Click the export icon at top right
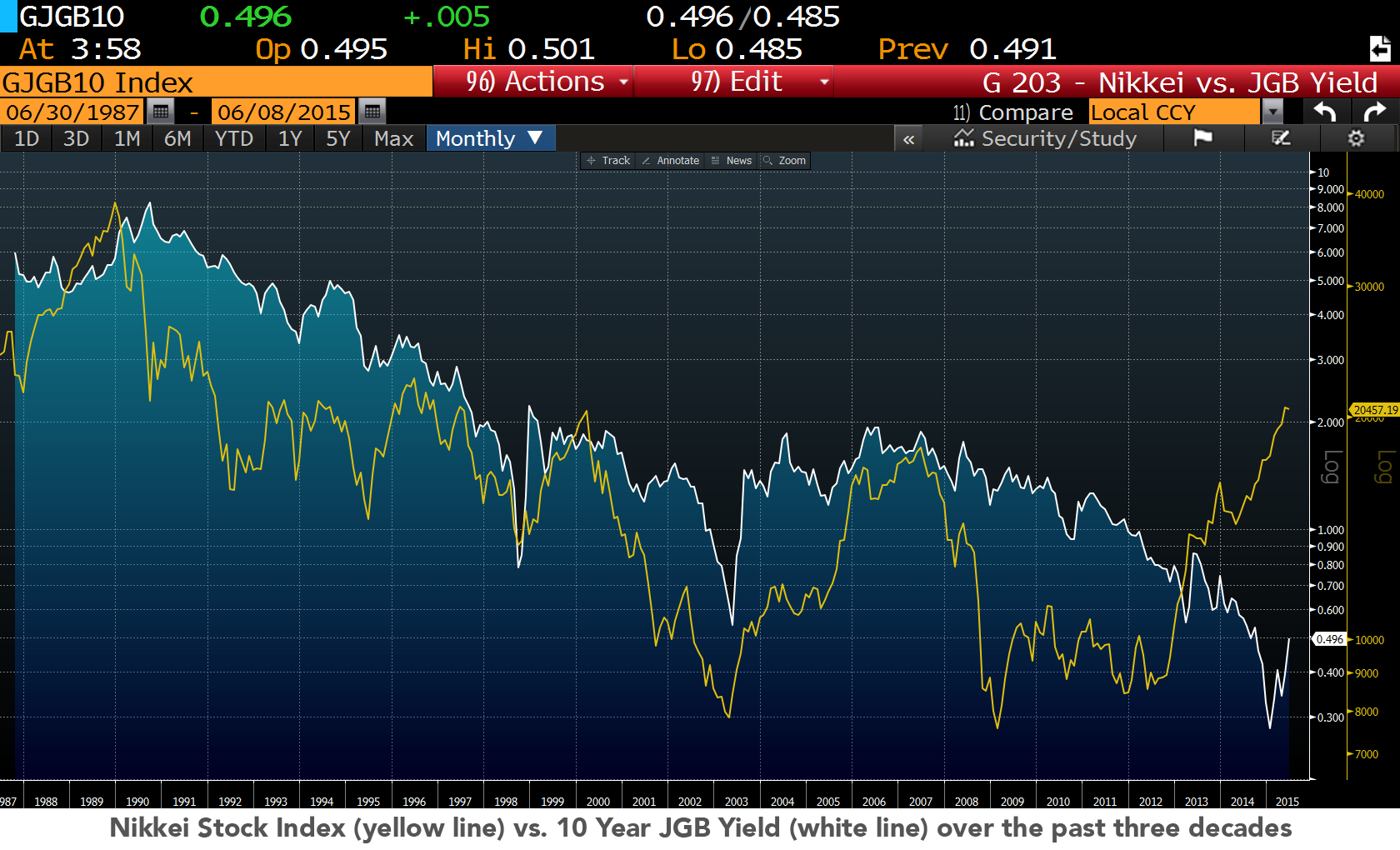The image size is (1400, 850). 1380,49
